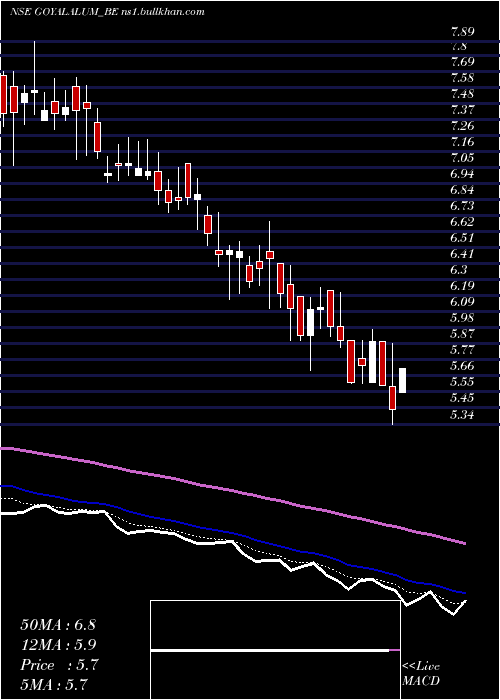Click the 5.77 price level label
The width and height of the screenshot is (500, 700).
click(462, 349)
